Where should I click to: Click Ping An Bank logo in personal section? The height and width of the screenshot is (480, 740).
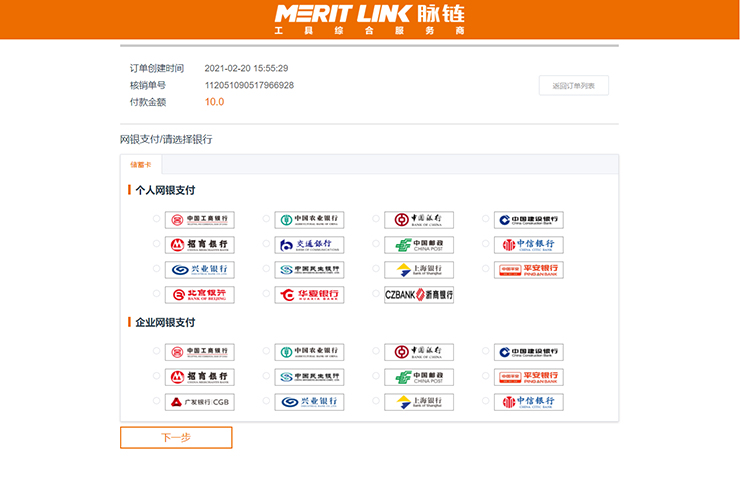point(529,270)
